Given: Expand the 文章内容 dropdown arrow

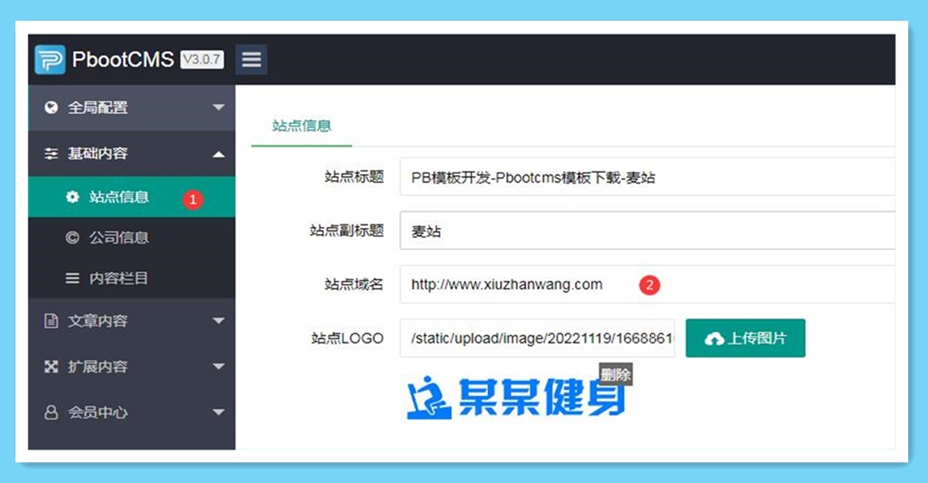Looking at the screenshot, I should click(218, 321).
